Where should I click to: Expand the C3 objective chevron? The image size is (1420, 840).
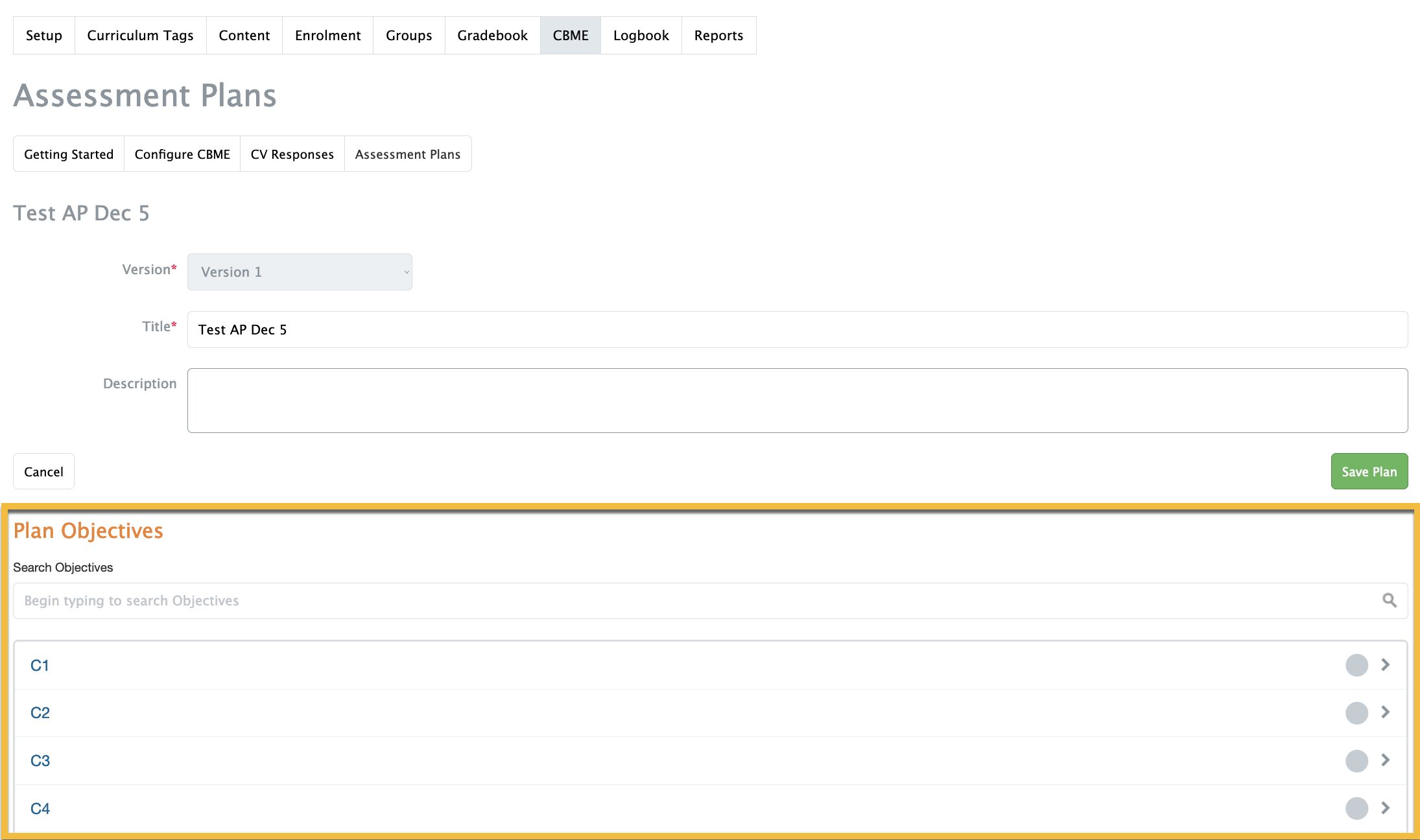1386,760
